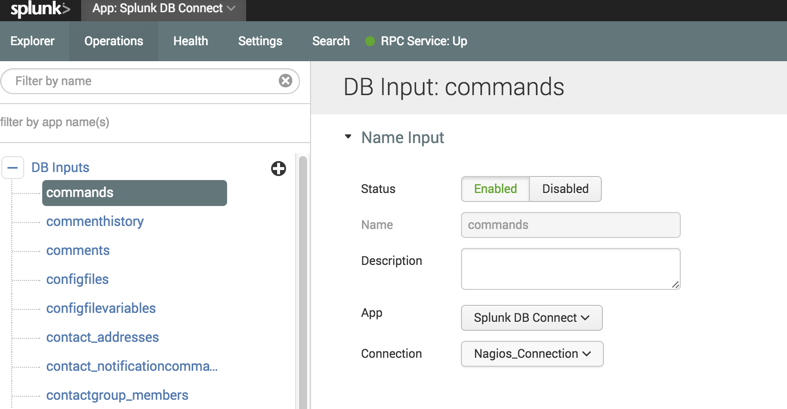
Task: Collapse the Name Input section triangle
Action: click(x=348, y=137)
